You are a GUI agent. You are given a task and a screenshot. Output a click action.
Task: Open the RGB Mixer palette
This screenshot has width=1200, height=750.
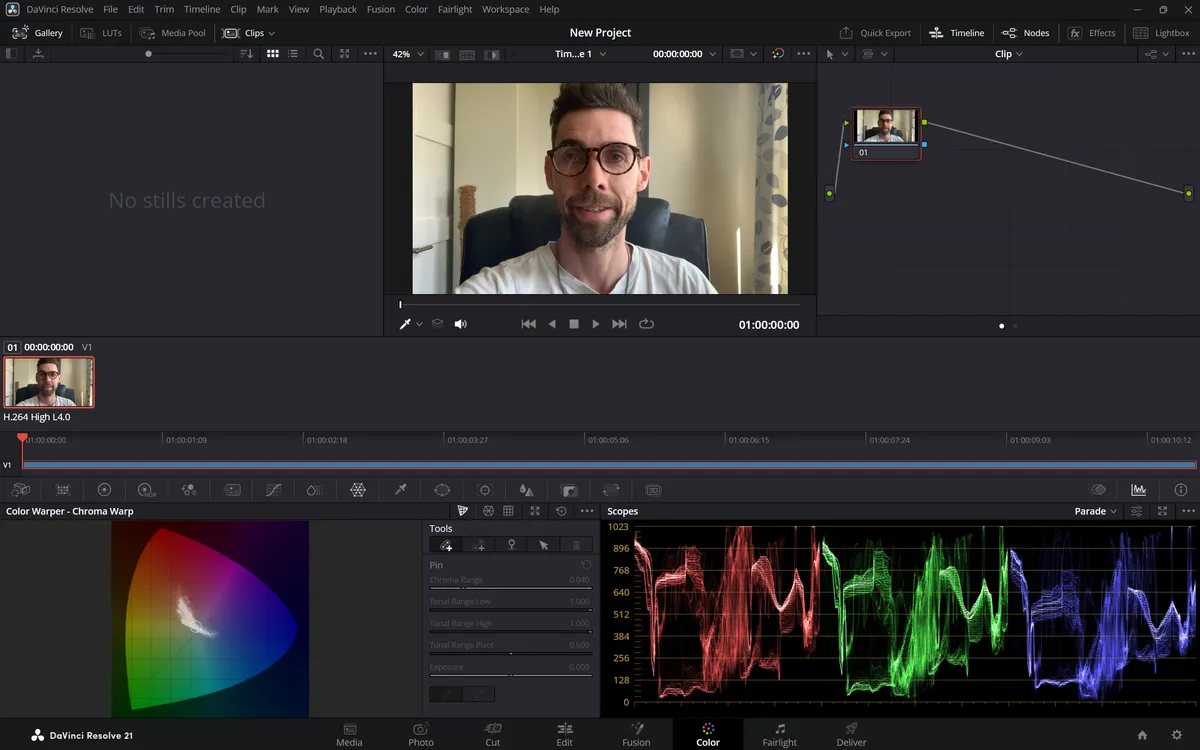pyautogui.click(x=188, y=490)
